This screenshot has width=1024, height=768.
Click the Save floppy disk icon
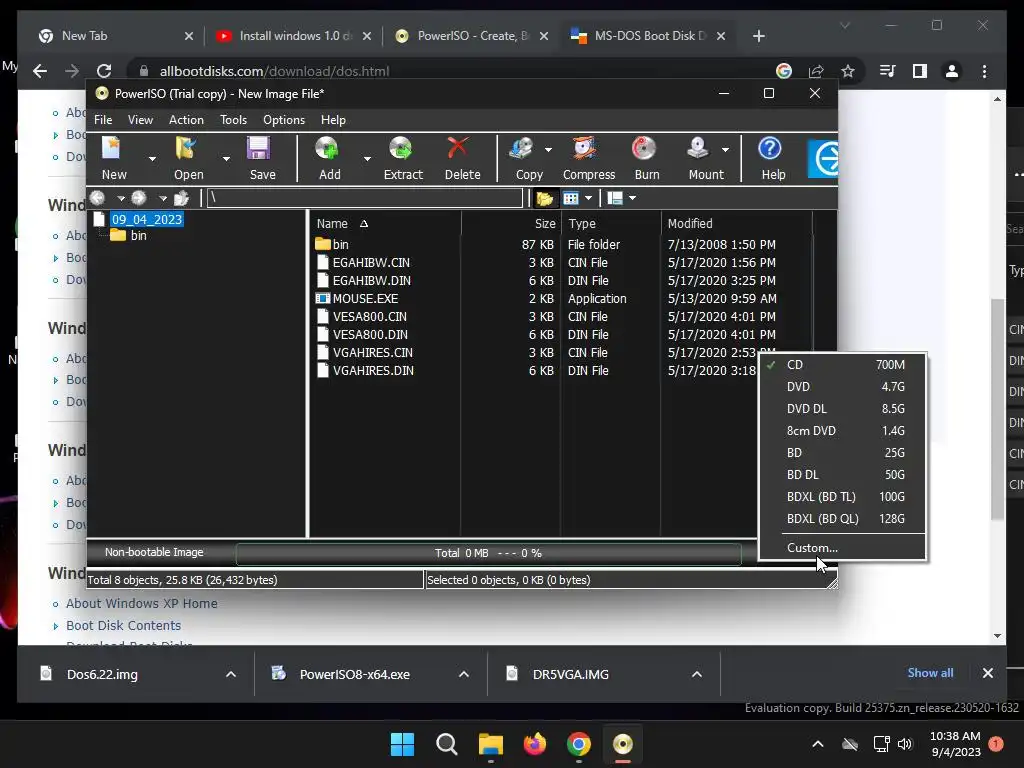[x=259, y=149]
